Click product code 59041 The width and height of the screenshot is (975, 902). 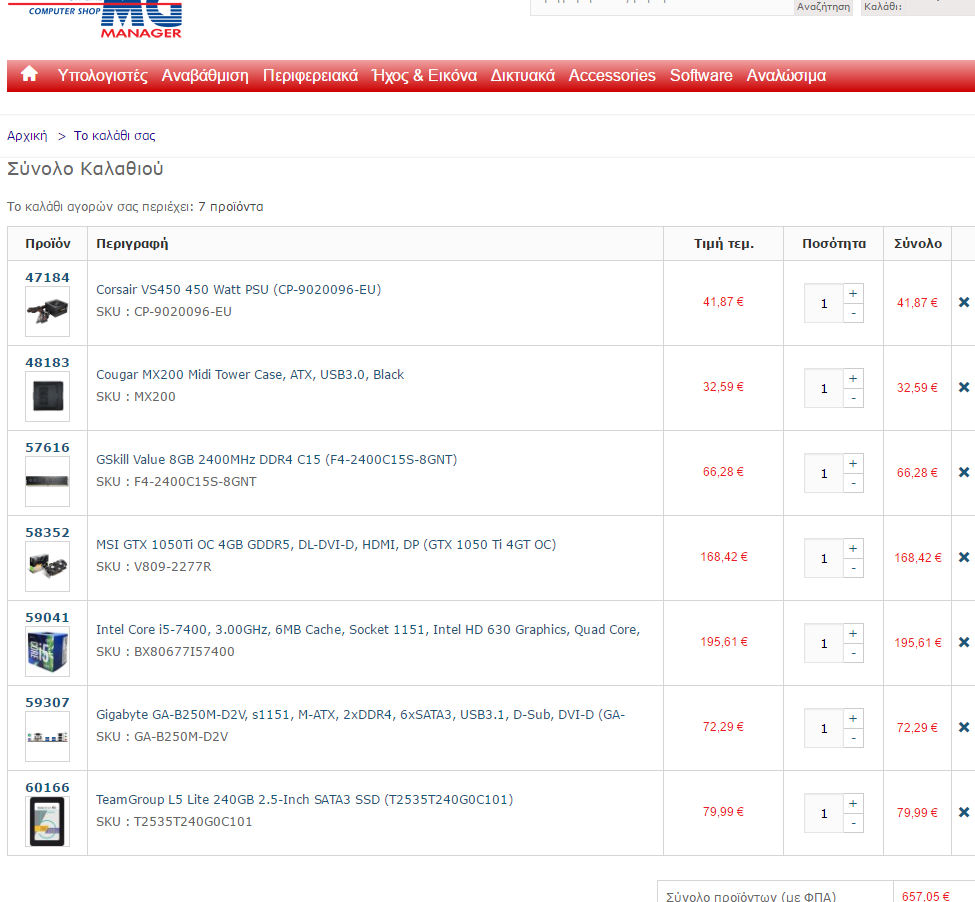(47, 617)
